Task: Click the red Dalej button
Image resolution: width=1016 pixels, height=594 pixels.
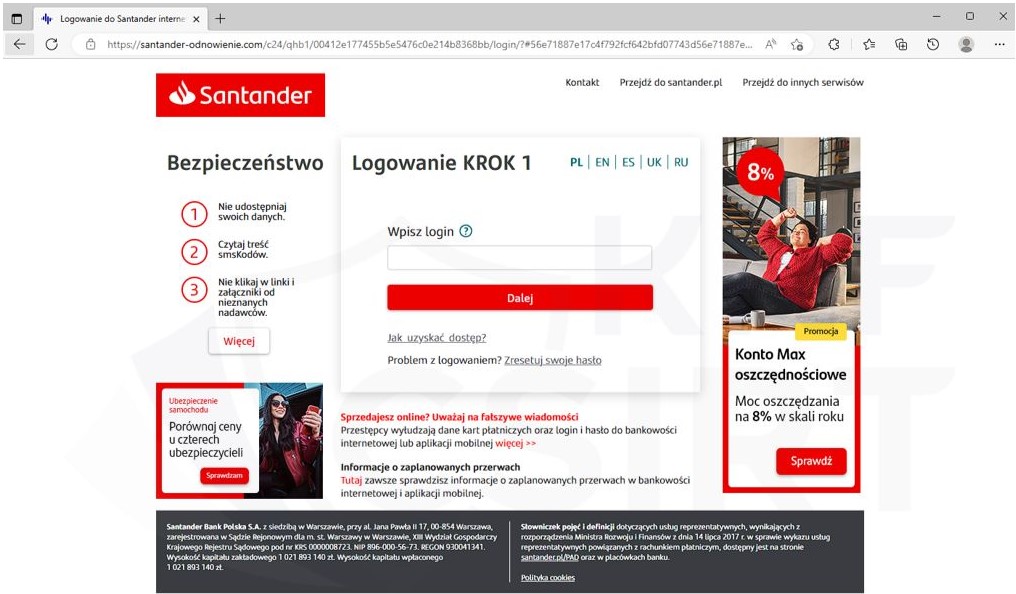Action: tap(520, 298)
